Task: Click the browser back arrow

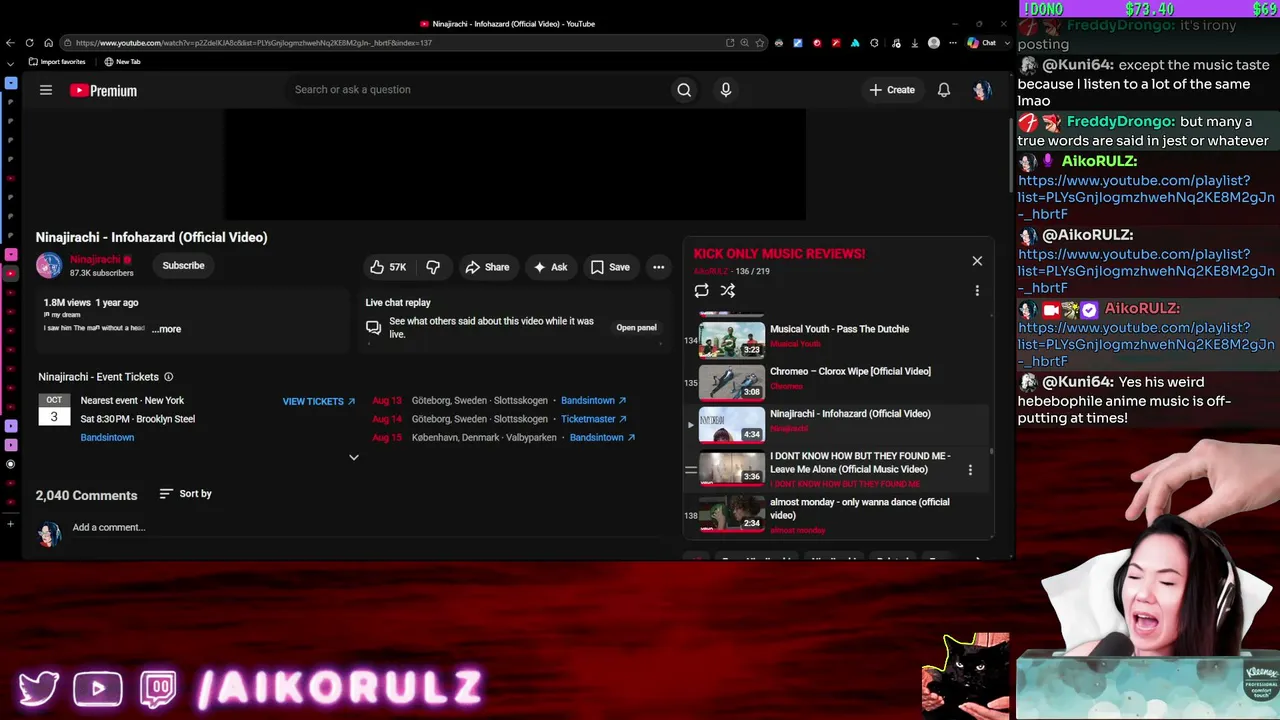Action: coord(10,43)
